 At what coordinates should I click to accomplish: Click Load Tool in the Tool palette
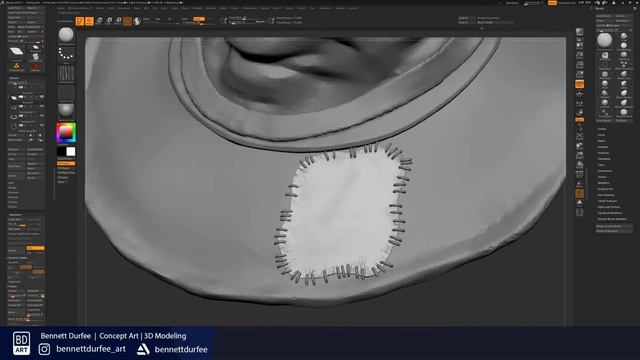pos(16,8)
